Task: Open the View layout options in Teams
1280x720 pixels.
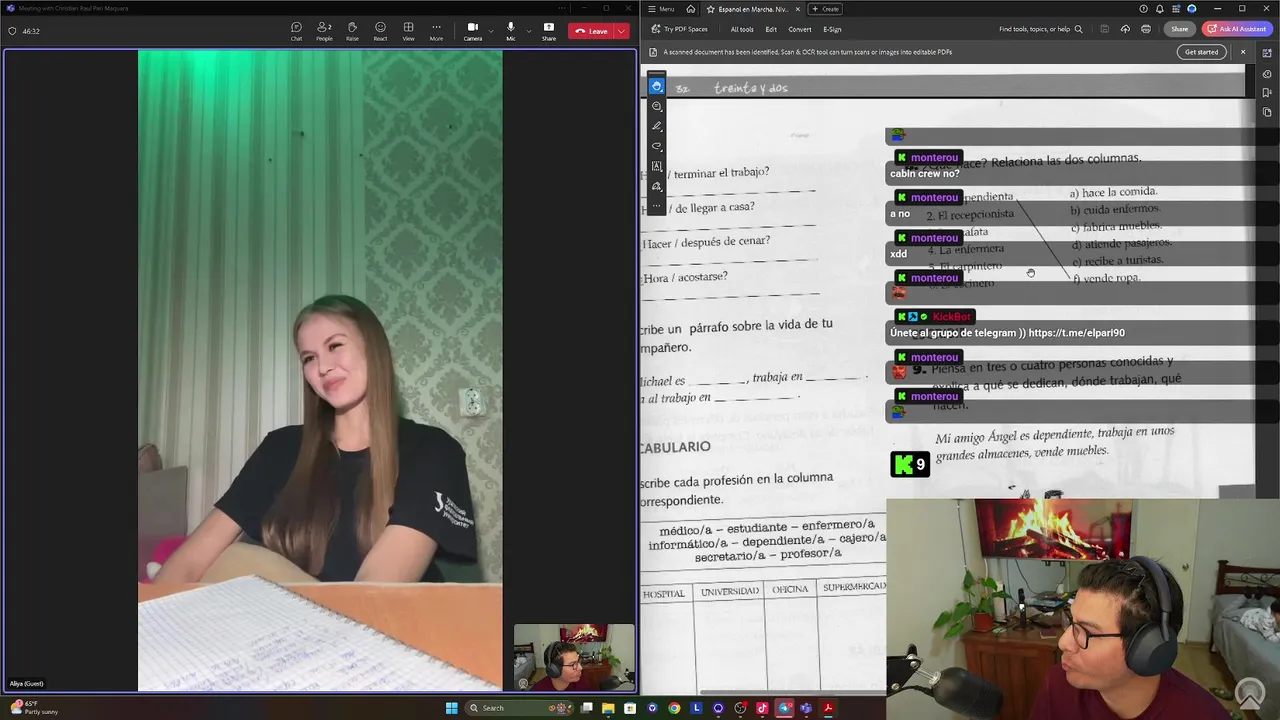Action: 408,31
